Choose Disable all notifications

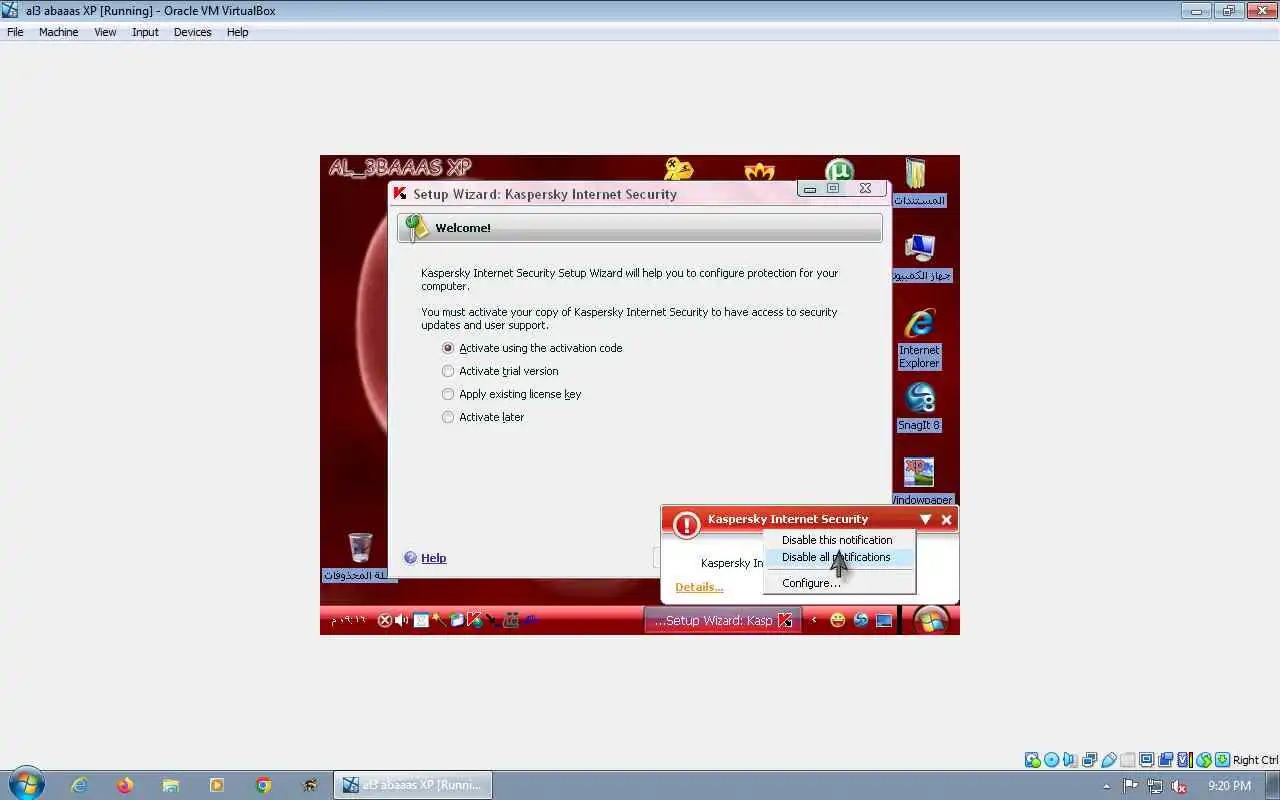pos(836,557)
